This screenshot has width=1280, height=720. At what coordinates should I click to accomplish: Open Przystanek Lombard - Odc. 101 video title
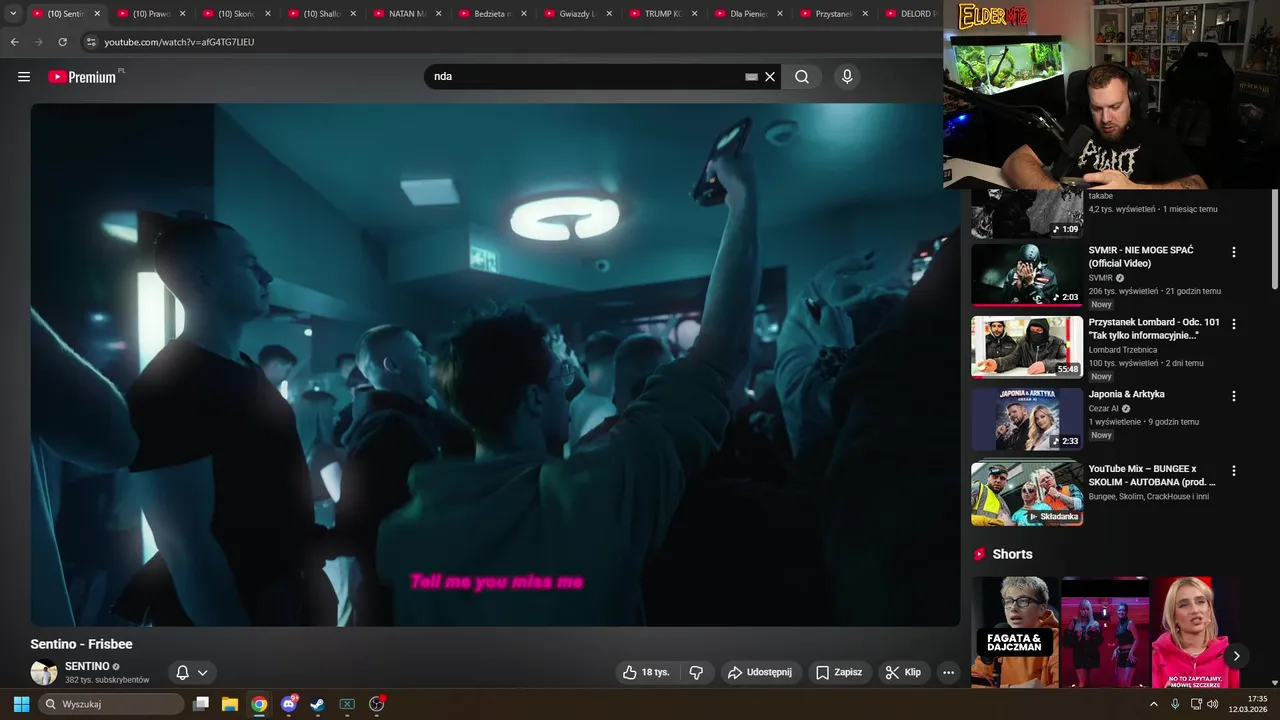[x=1154, y=329]
